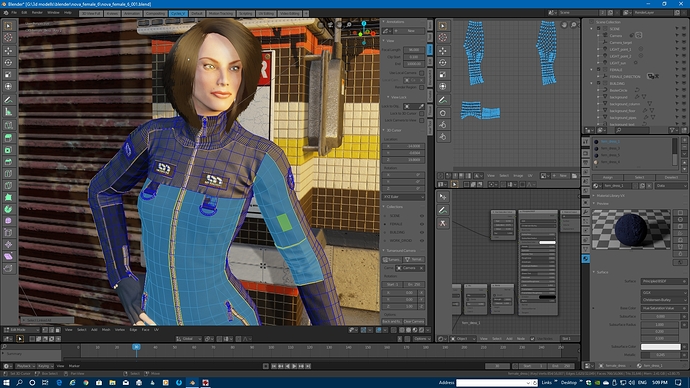690x388 pixels.
Task: Switch to the Animation workspace tab
Action: point(132,14)
